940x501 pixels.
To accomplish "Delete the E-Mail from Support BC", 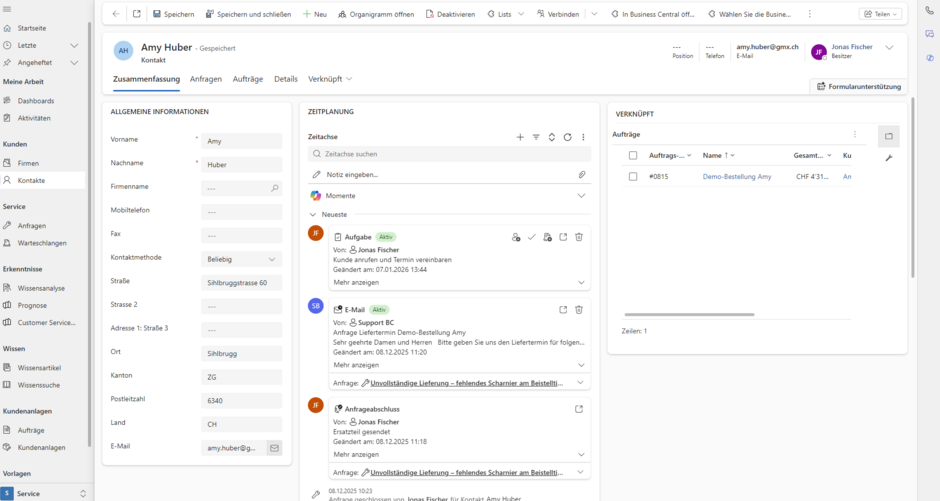I will coord(579,310).
